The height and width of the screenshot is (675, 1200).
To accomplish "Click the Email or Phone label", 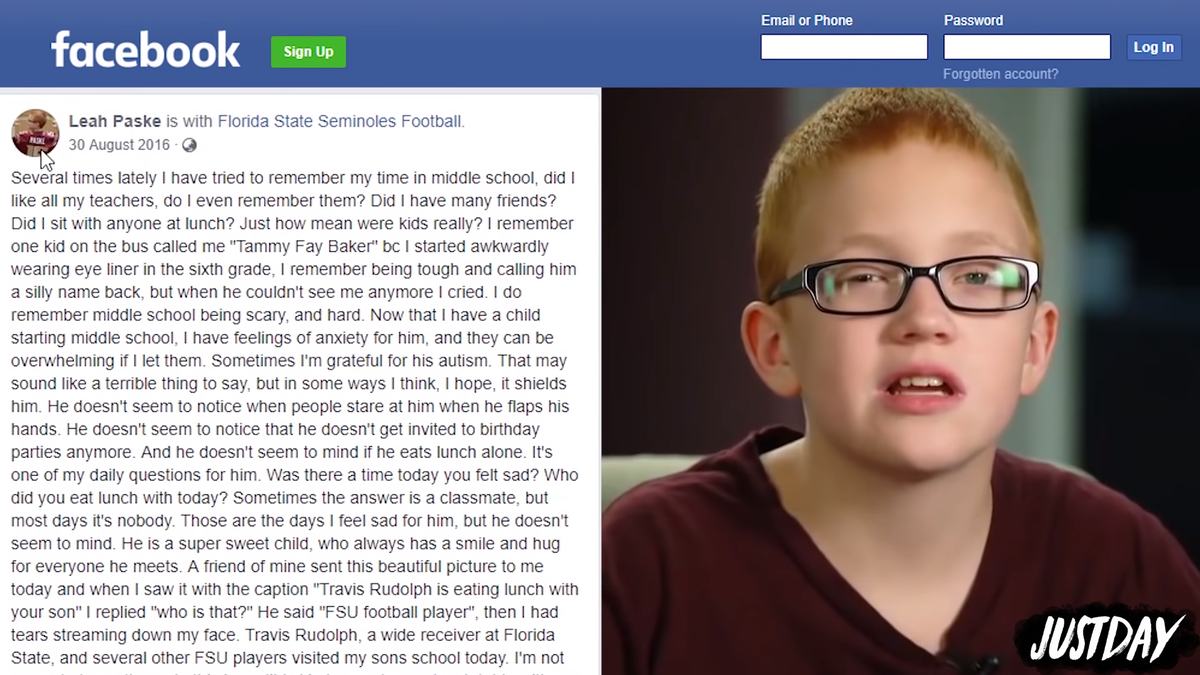I will pos(807,20).
